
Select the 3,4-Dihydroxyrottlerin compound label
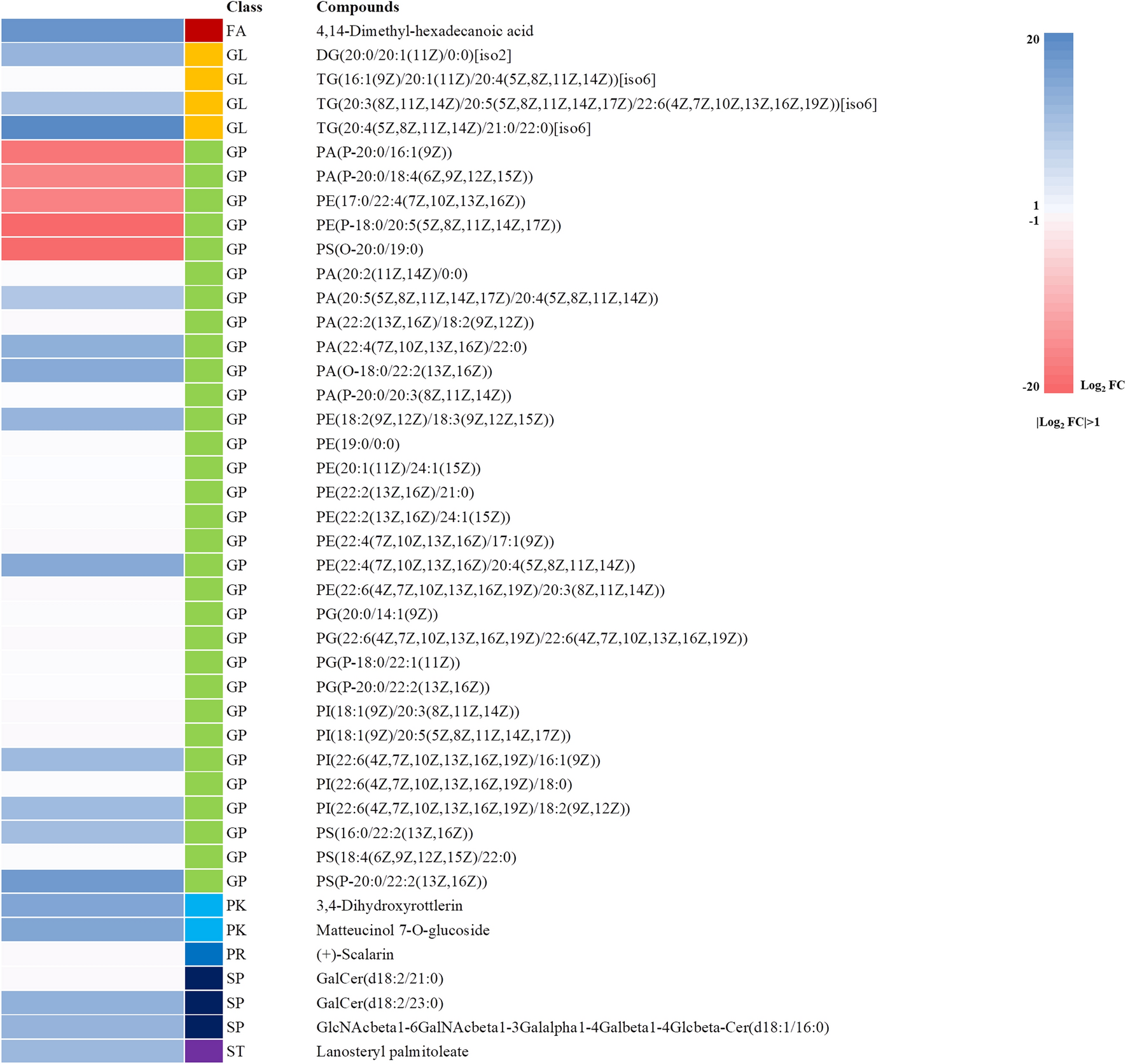(389, 906)
